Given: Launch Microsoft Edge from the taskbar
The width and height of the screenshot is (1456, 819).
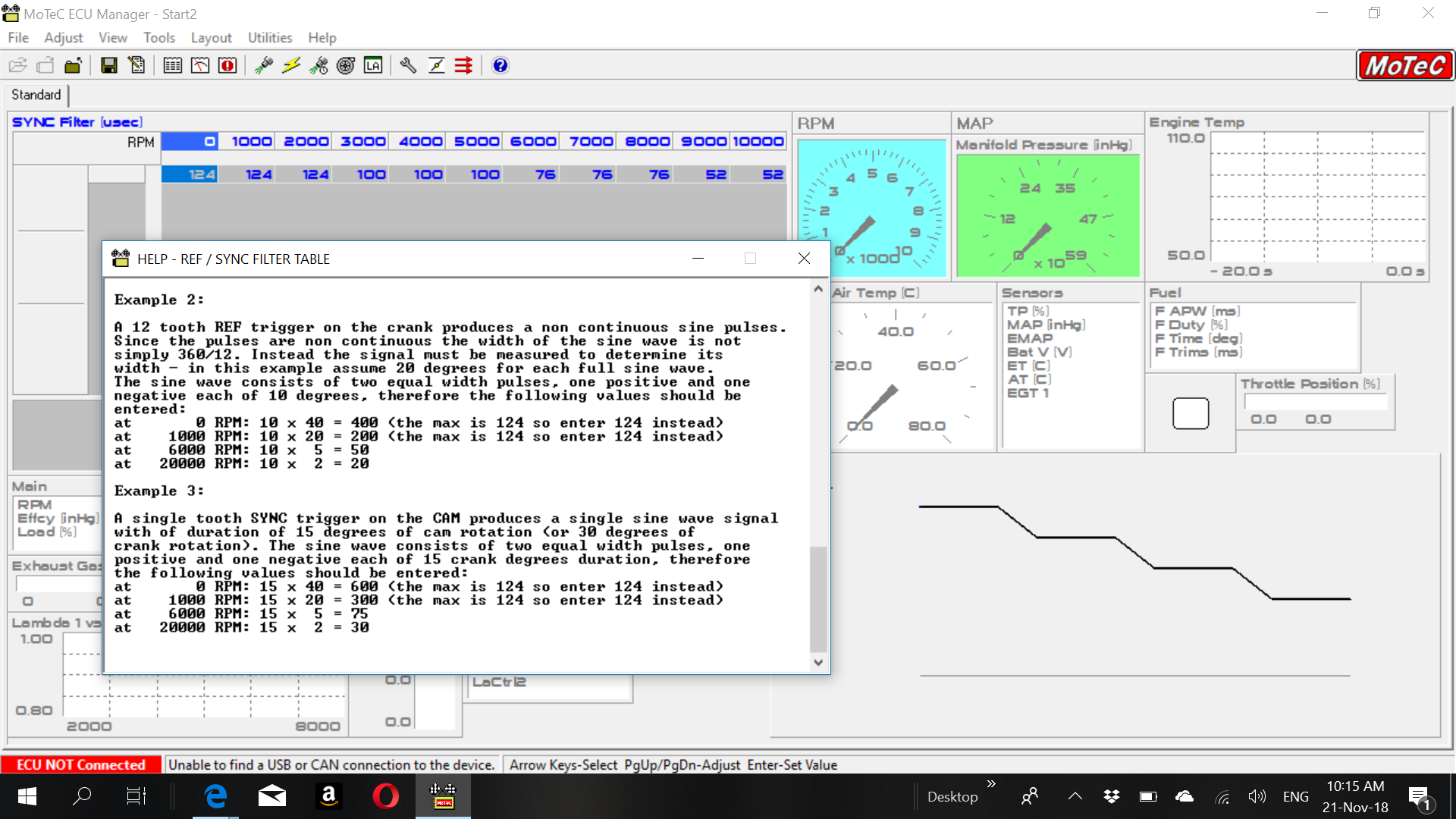Looking at the screenshot, I should 216,796.
